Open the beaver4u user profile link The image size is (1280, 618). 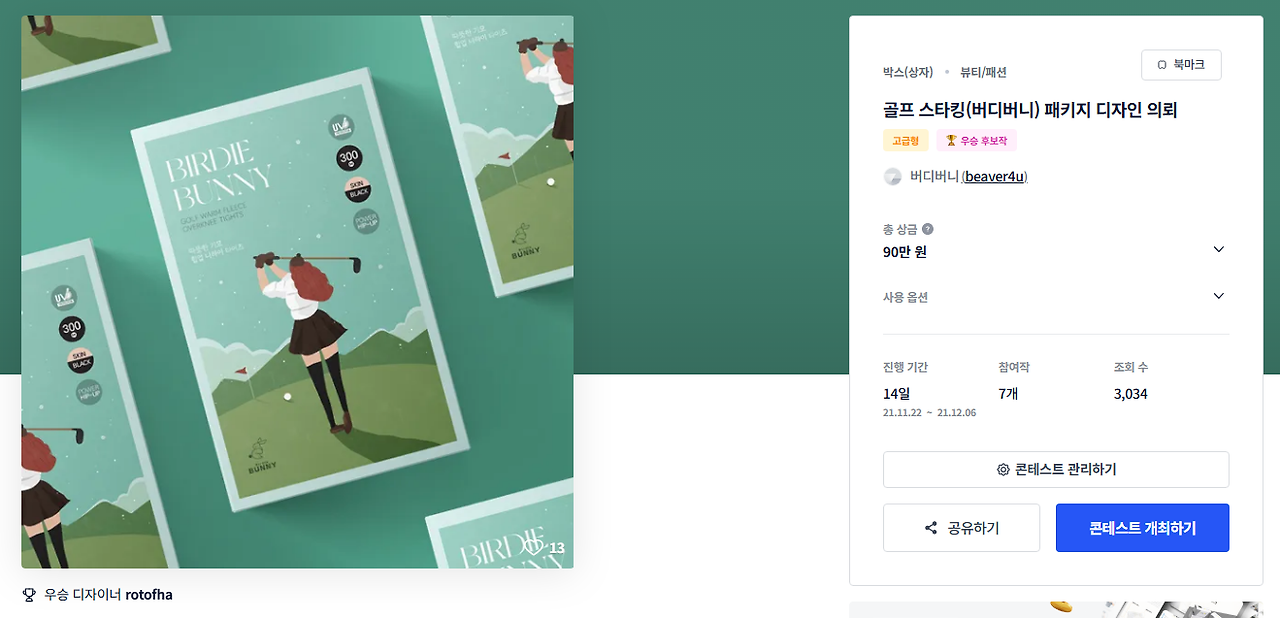(994, 177)
